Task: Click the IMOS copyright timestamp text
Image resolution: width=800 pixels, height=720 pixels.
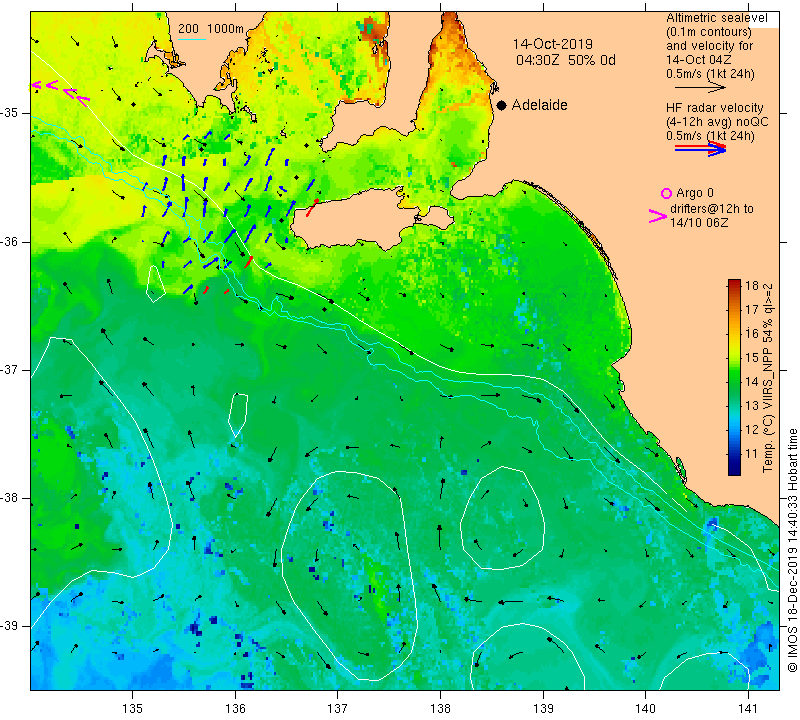Action: click(x=792, y=550)
